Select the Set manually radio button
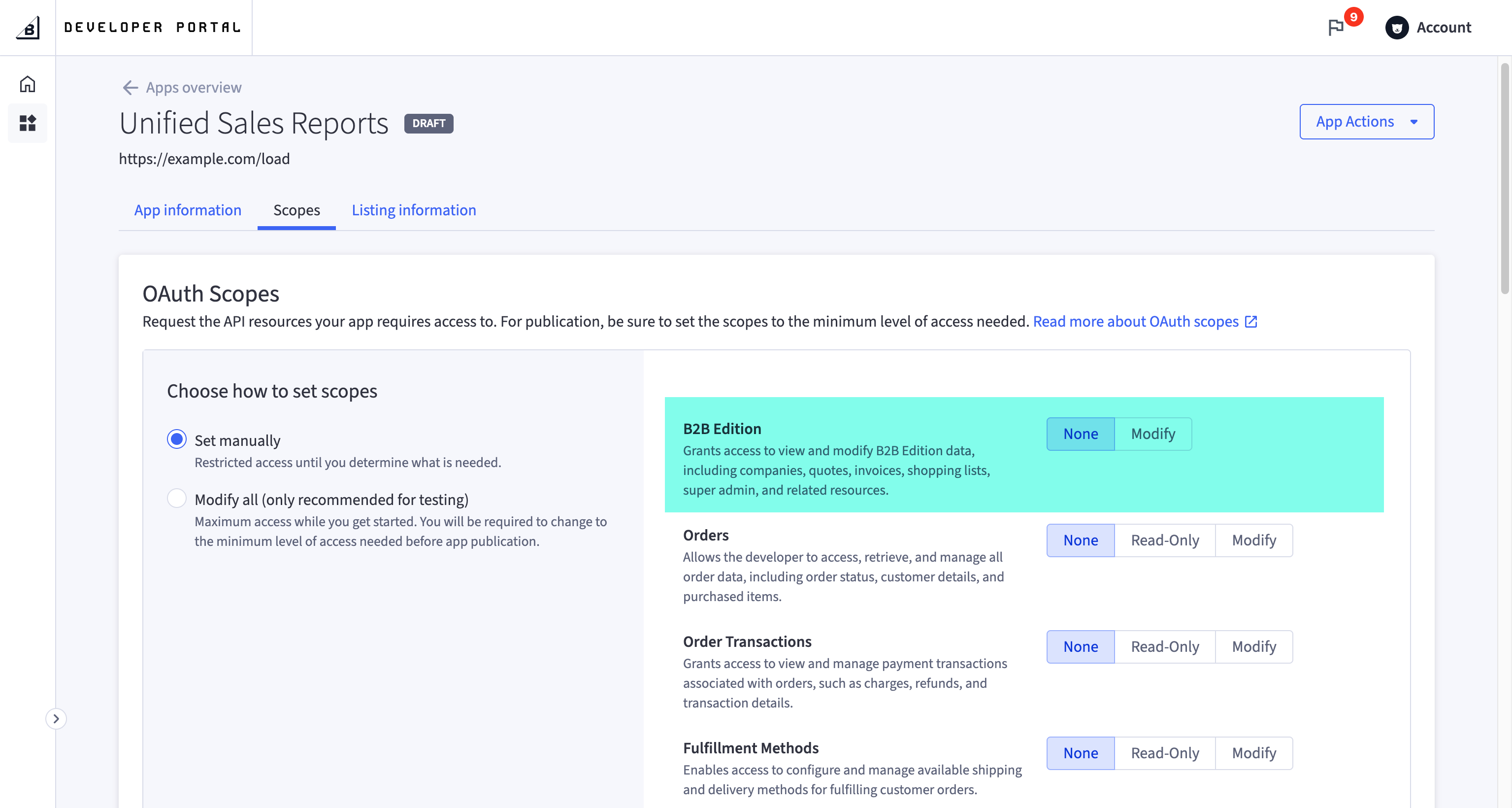Image resolution: width=1512 pixels, height=808 pixels. tap(177, 439)
